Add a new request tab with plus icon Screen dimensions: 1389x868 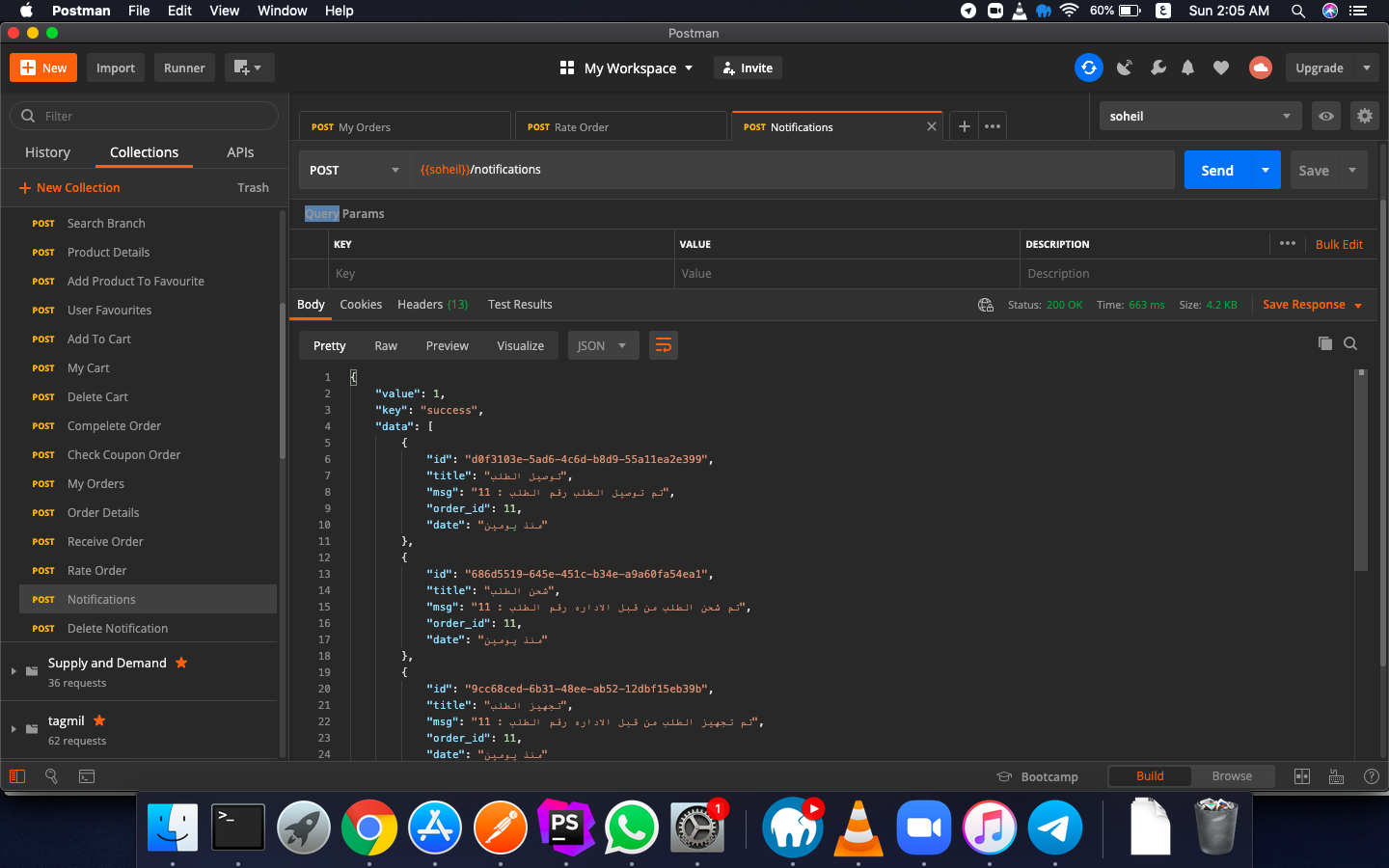coord(964,126)
